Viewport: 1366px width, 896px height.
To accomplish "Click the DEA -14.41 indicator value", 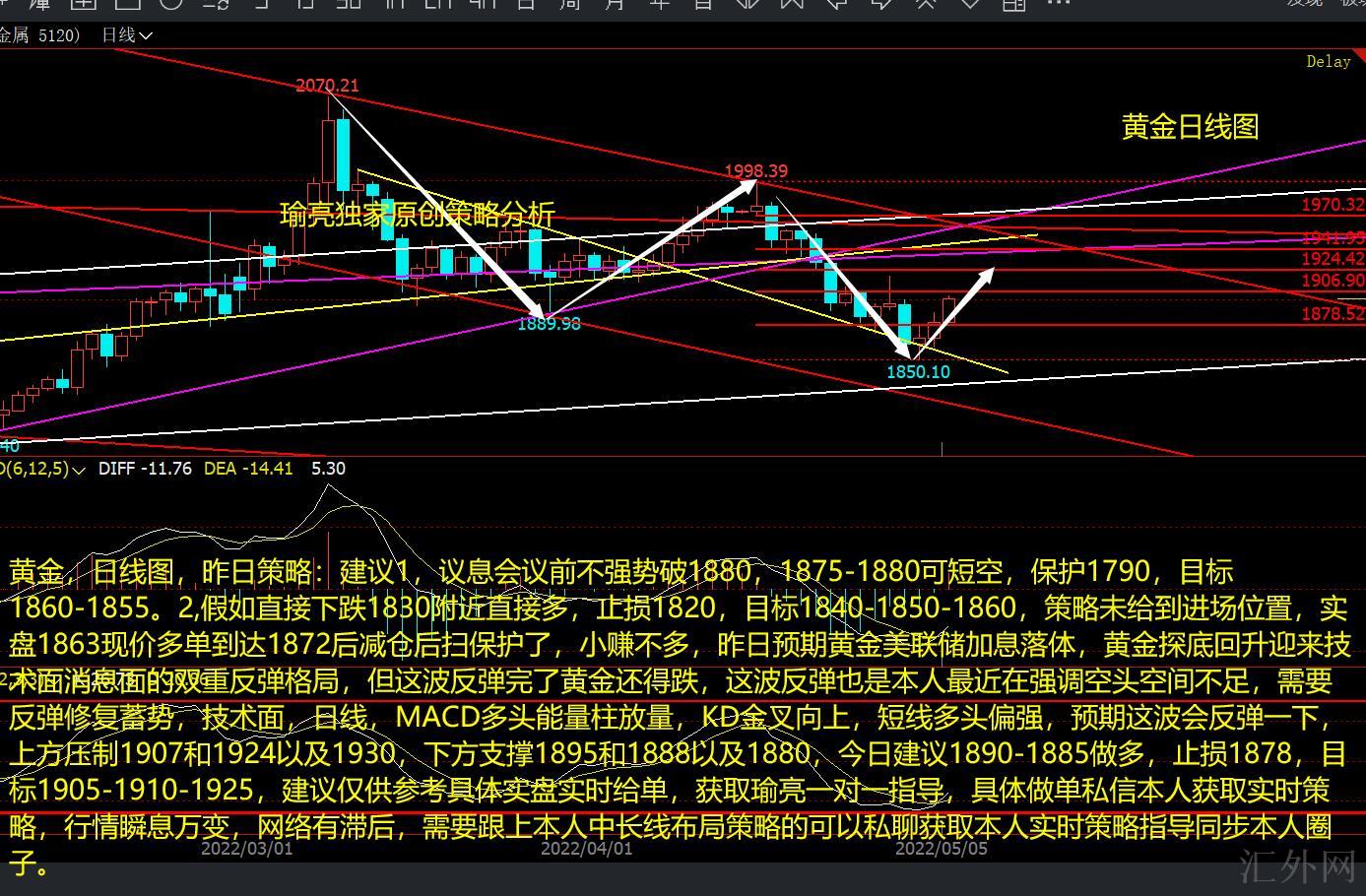I will [x=248, y=469].
